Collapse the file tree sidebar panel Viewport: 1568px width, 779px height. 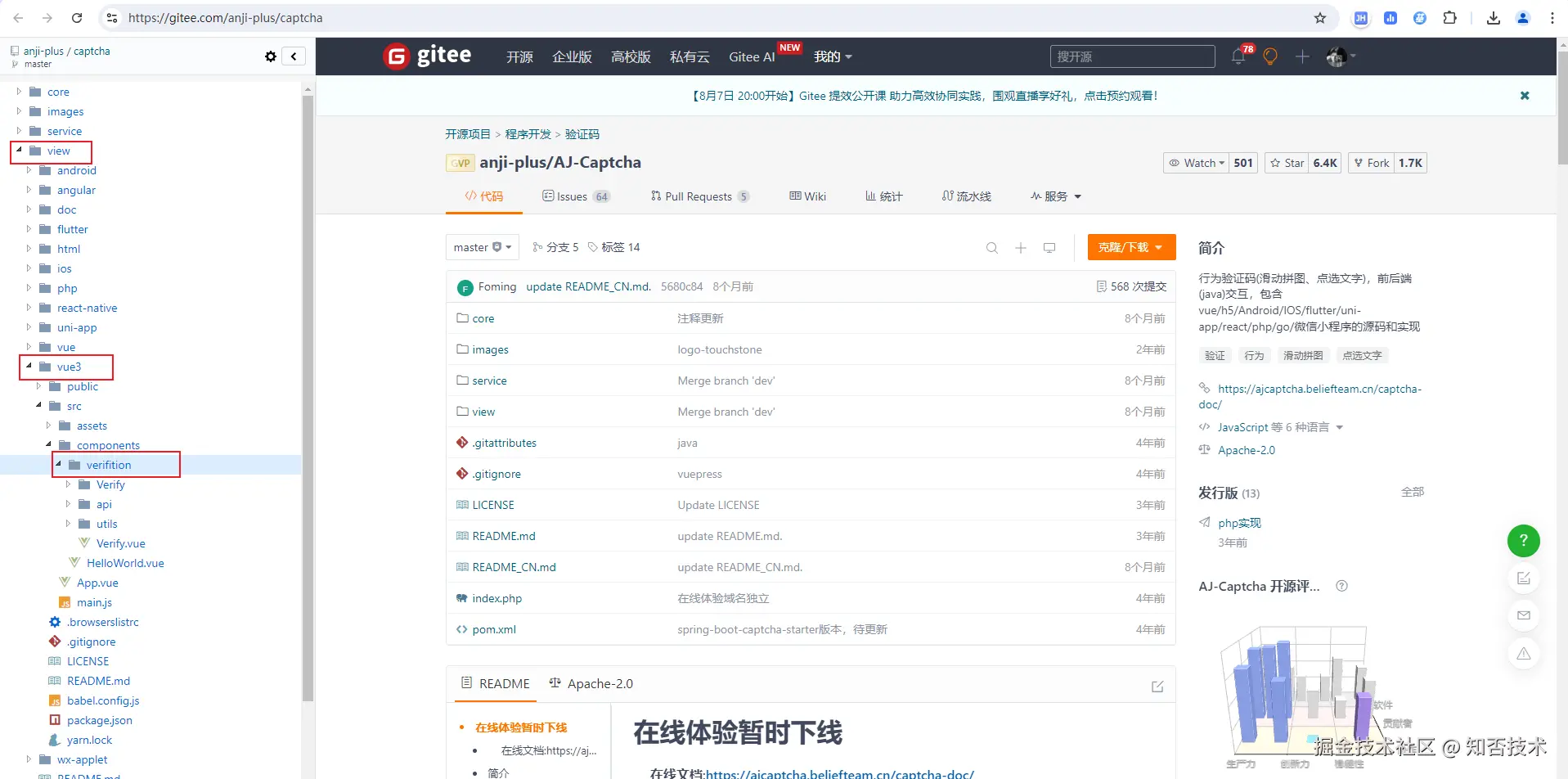(x=294, y=56)
